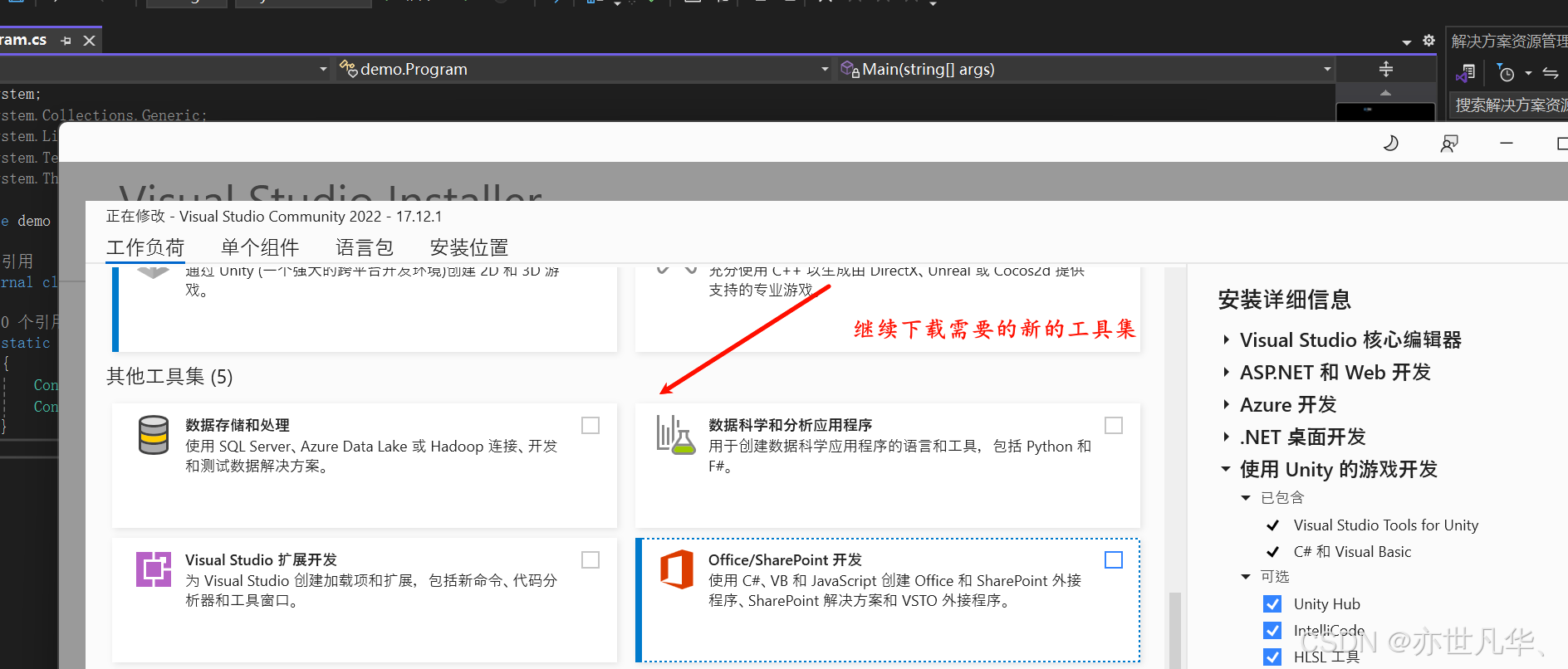Viewport: 1568px width, 669px height.
Task: Expand .NET 桌面开发 details
Action: pos(1226,437)
